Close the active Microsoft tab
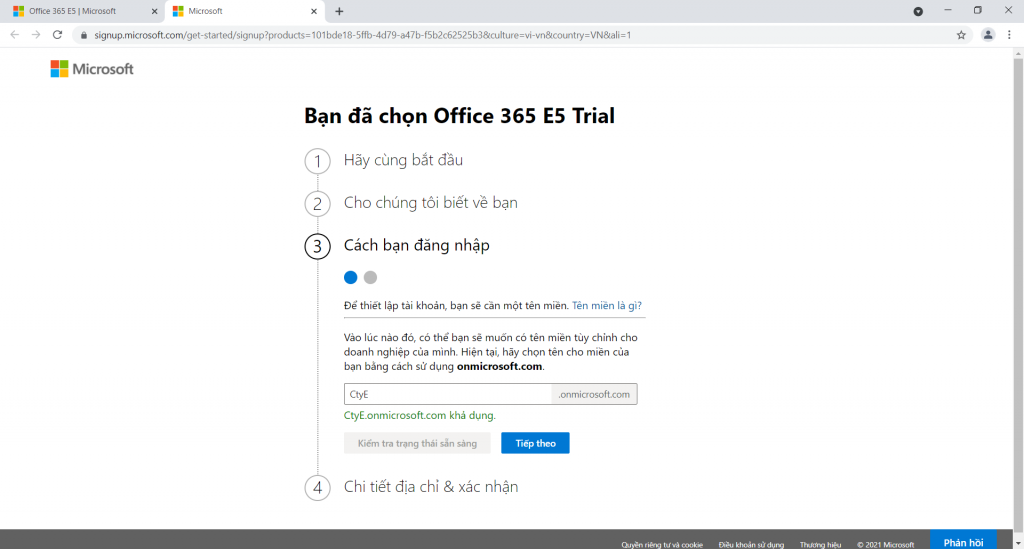The height and width of the screenshot is (549, 1024). click(314, 11)
